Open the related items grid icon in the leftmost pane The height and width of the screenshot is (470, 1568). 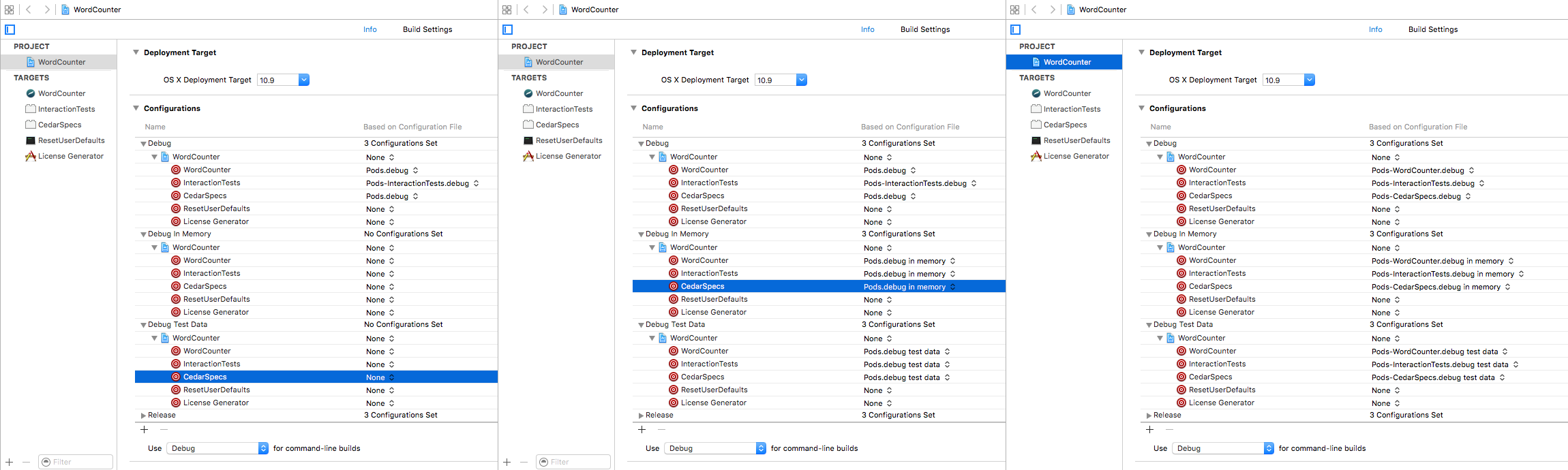(10, 10)
